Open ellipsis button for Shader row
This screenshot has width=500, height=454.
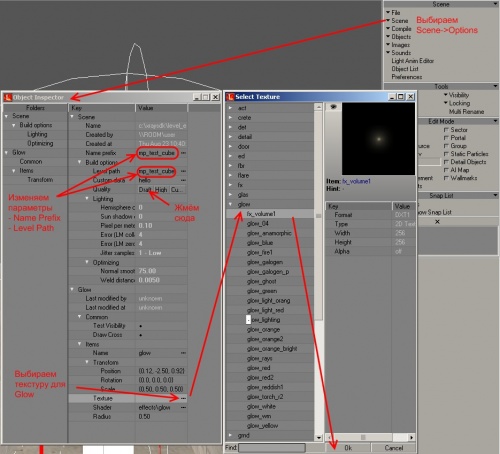pyautogui.click(x=183, y=407)
